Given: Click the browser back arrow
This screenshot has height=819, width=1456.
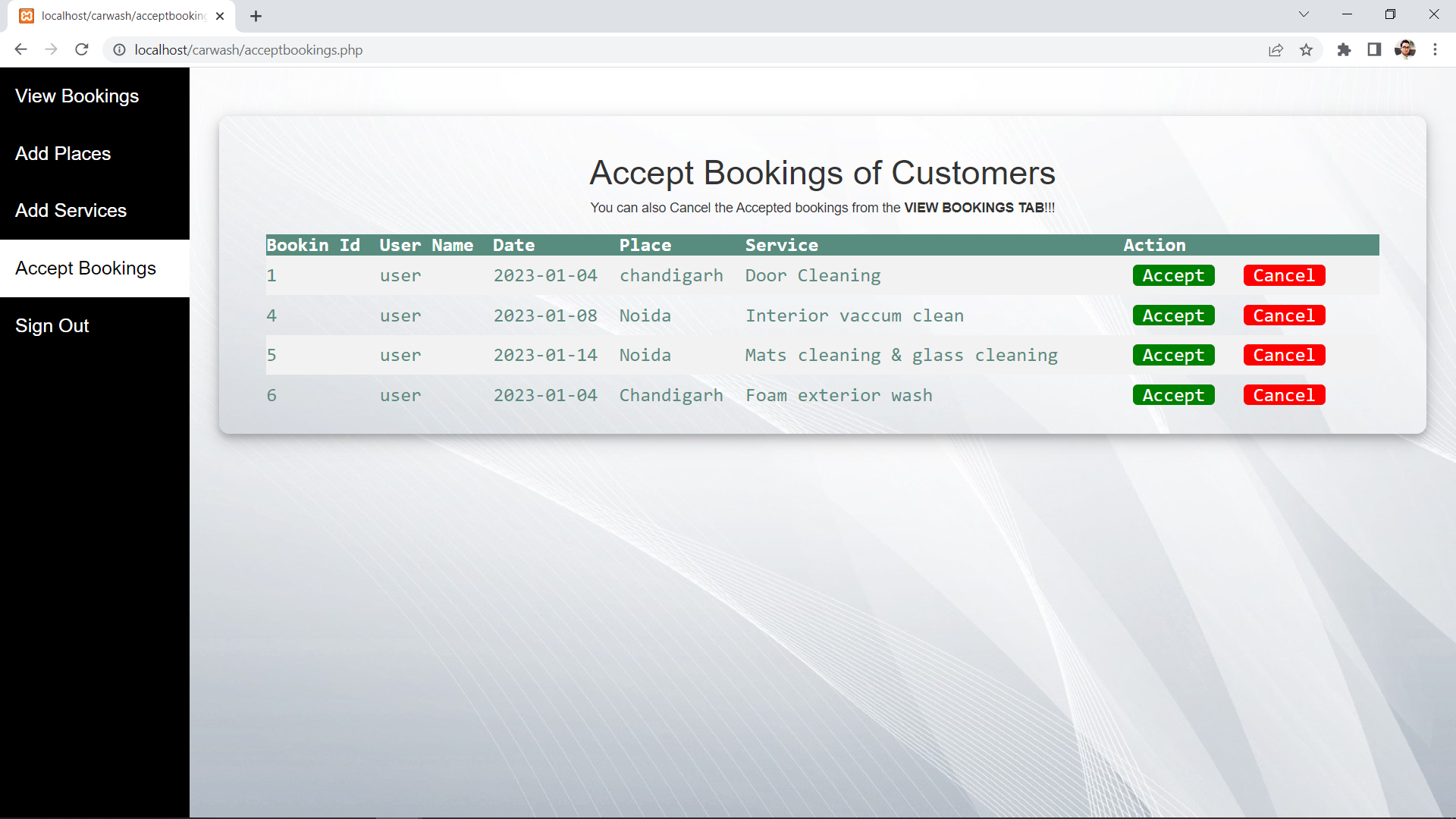Looking at the screenshot, I should click(x=20, y=49).
